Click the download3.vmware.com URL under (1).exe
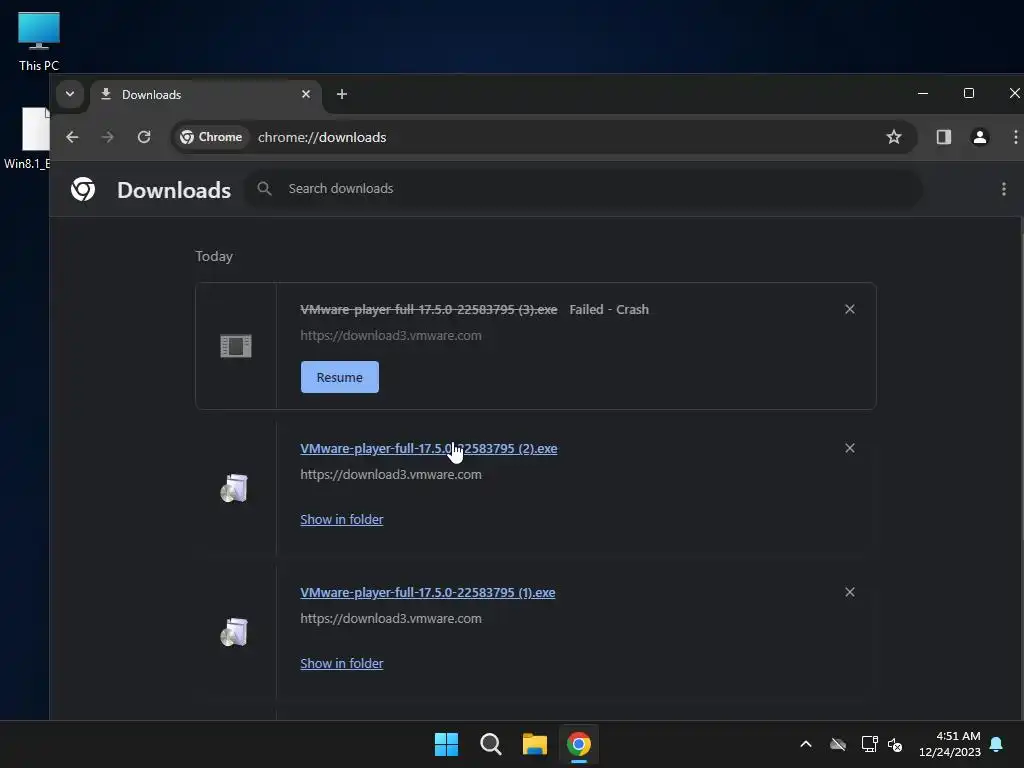This screenshot has height=768, width=1024. 391,618
